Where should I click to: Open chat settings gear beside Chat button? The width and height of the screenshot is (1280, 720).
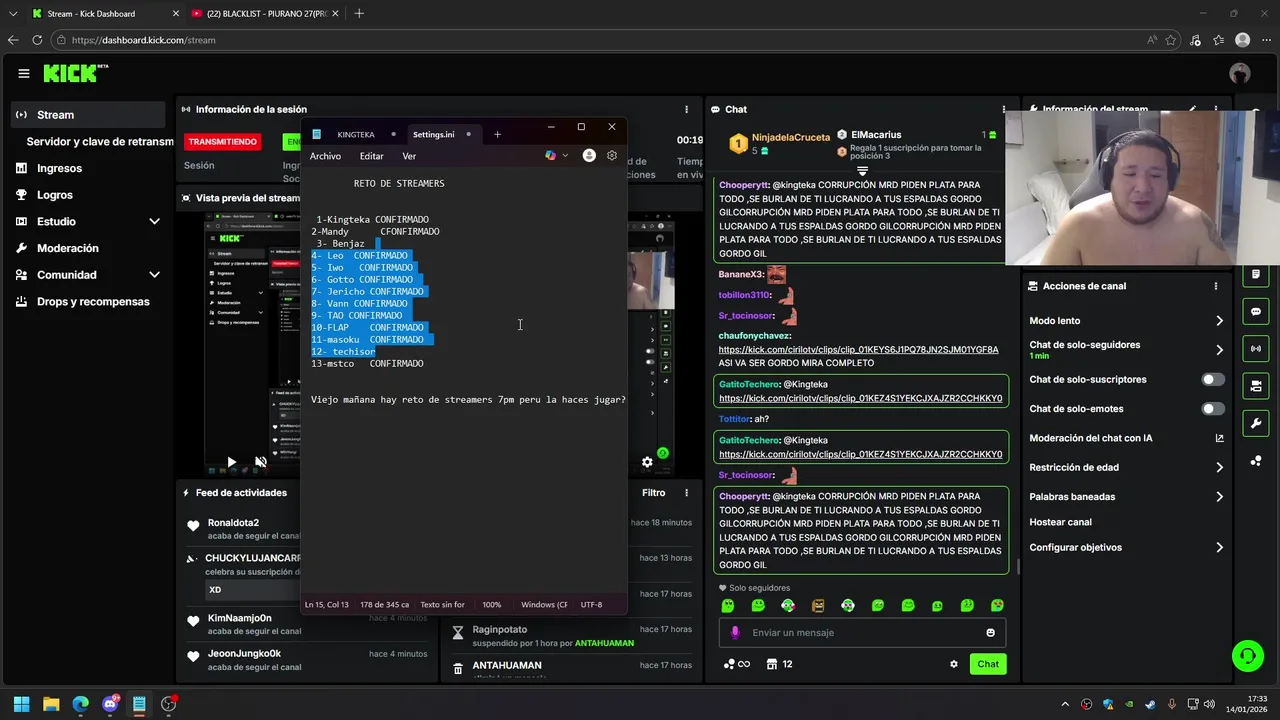954,664
